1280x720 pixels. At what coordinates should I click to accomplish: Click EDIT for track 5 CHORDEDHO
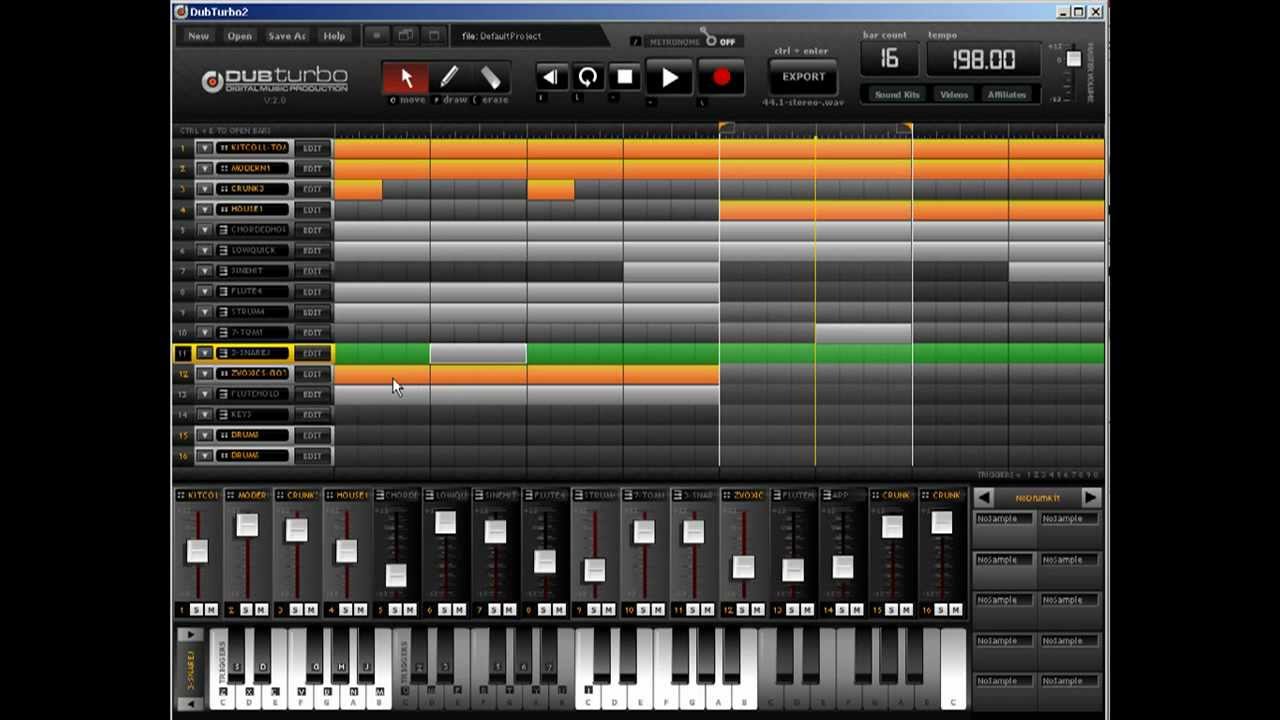[x=313, y=230]
